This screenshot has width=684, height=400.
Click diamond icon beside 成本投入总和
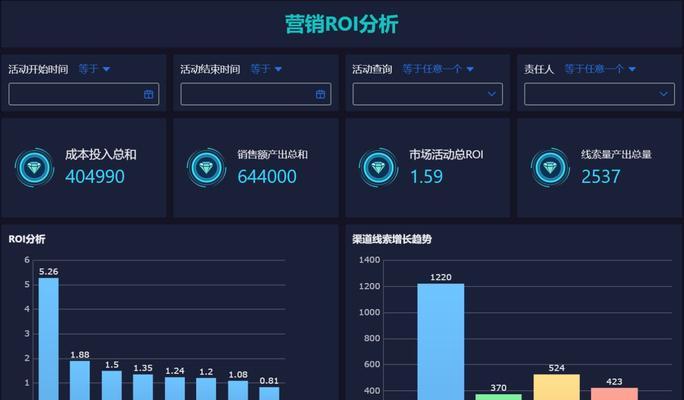34,168
